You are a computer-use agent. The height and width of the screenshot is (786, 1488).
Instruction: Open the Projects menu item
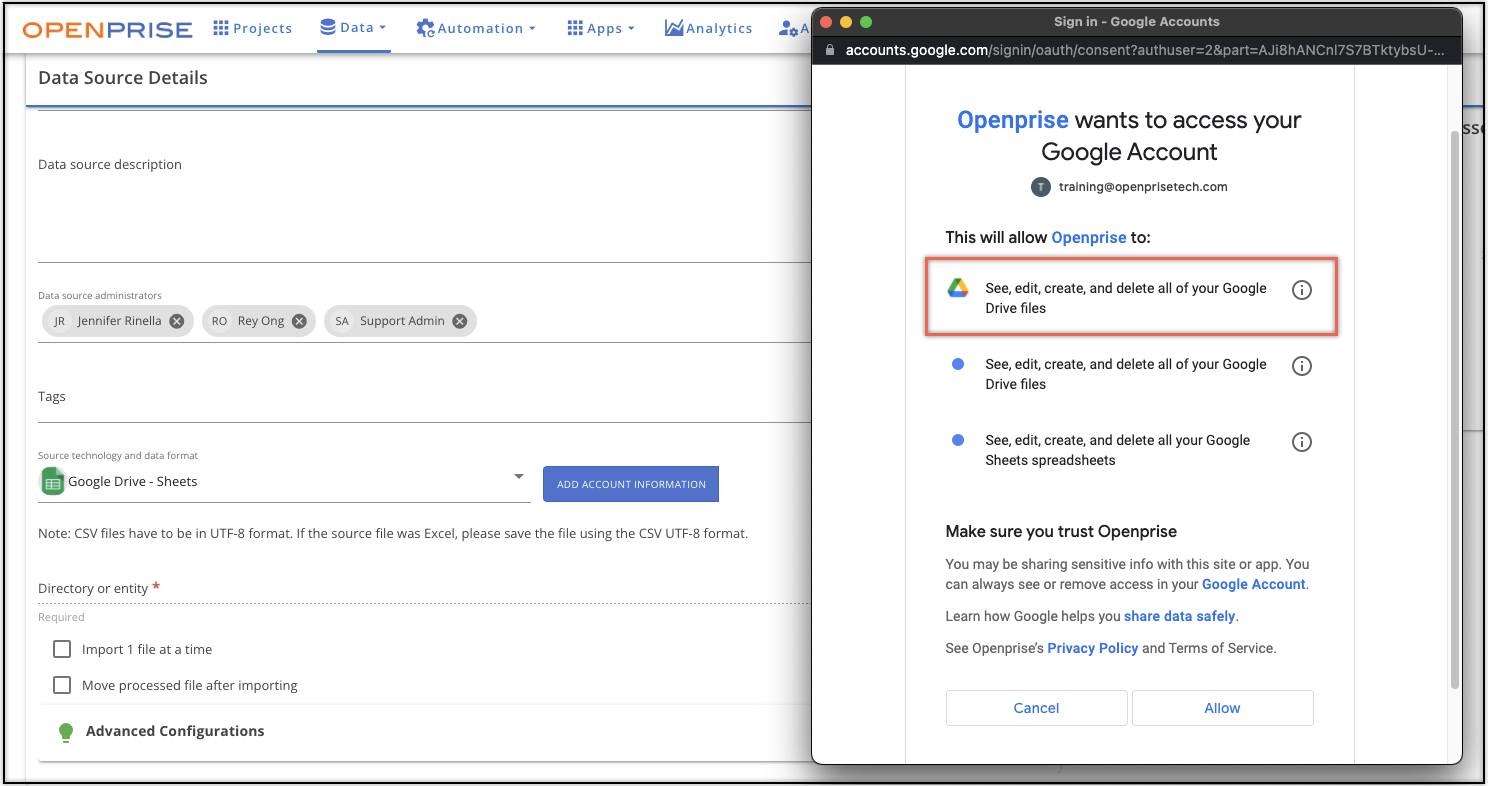coord(252,28)
